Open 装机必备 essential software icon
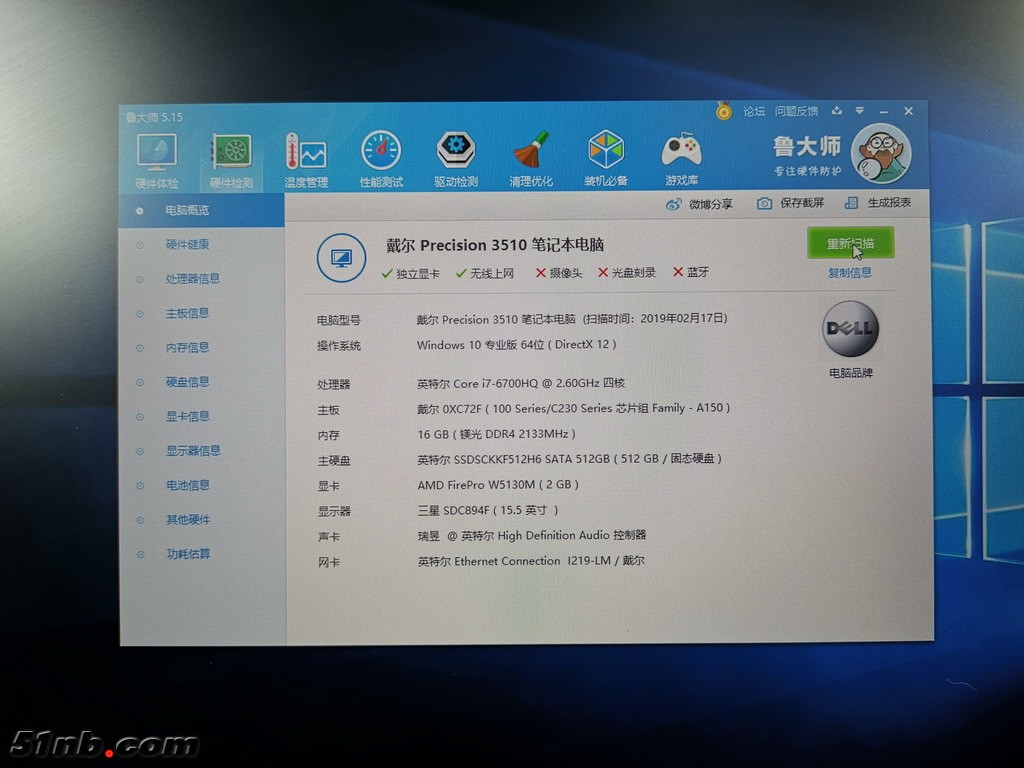This screenshot has height=768, width=1024. click(606, 160)
